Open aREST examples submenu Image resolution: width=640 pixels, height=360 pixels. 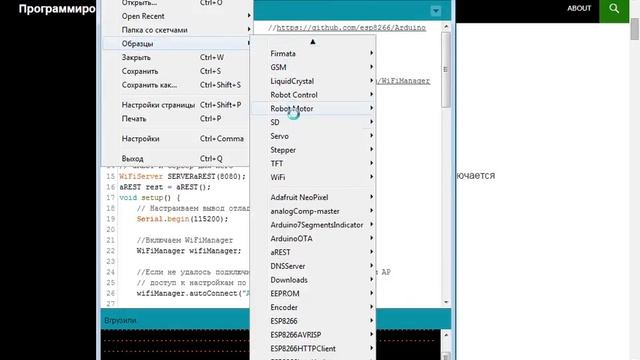[x=313, y=252]
